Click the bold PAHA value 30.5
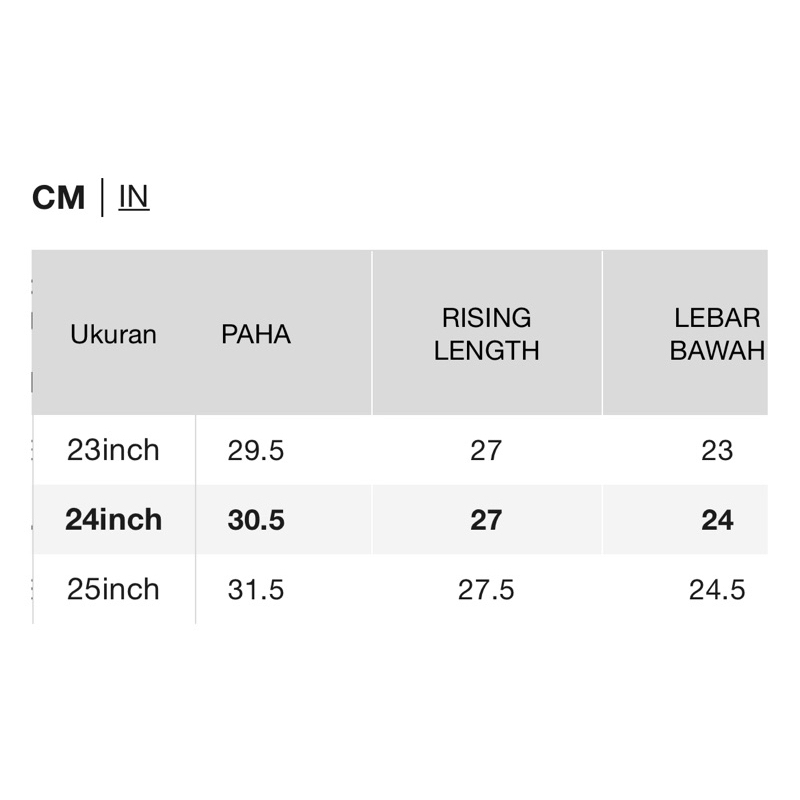 coord(256,520)
